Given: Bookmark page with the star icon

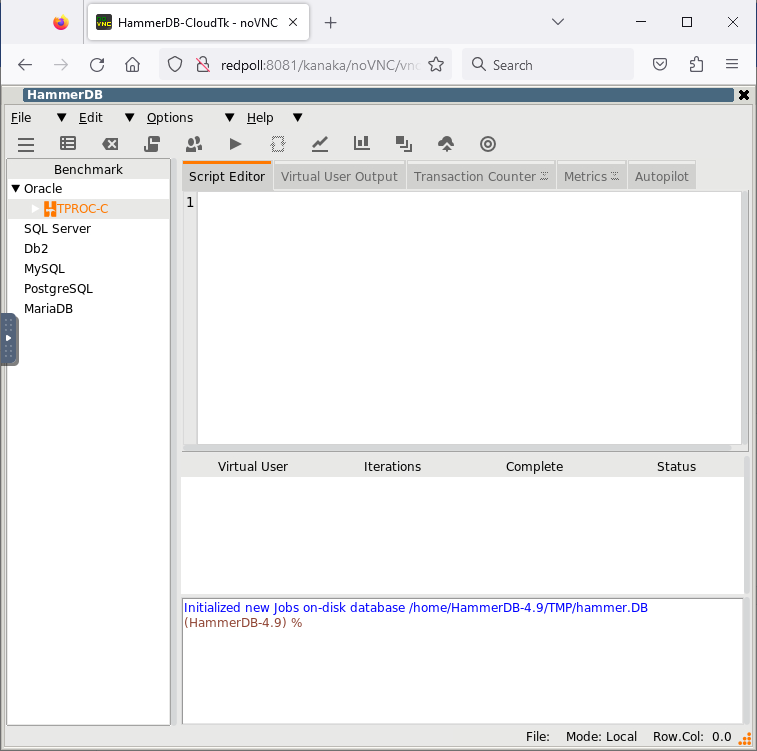Looking at the screenshot, I should (x=436, y=65).
